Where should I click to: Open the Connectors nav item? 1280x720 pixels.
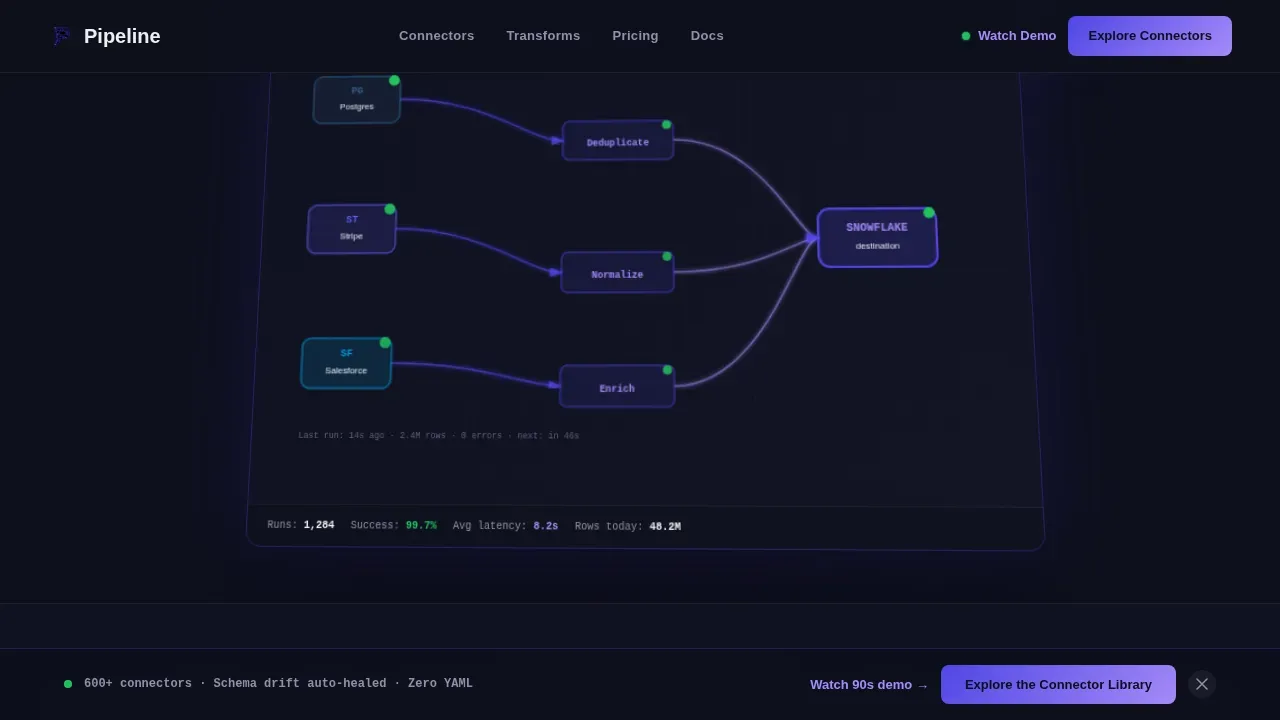[x=437, y=36]
